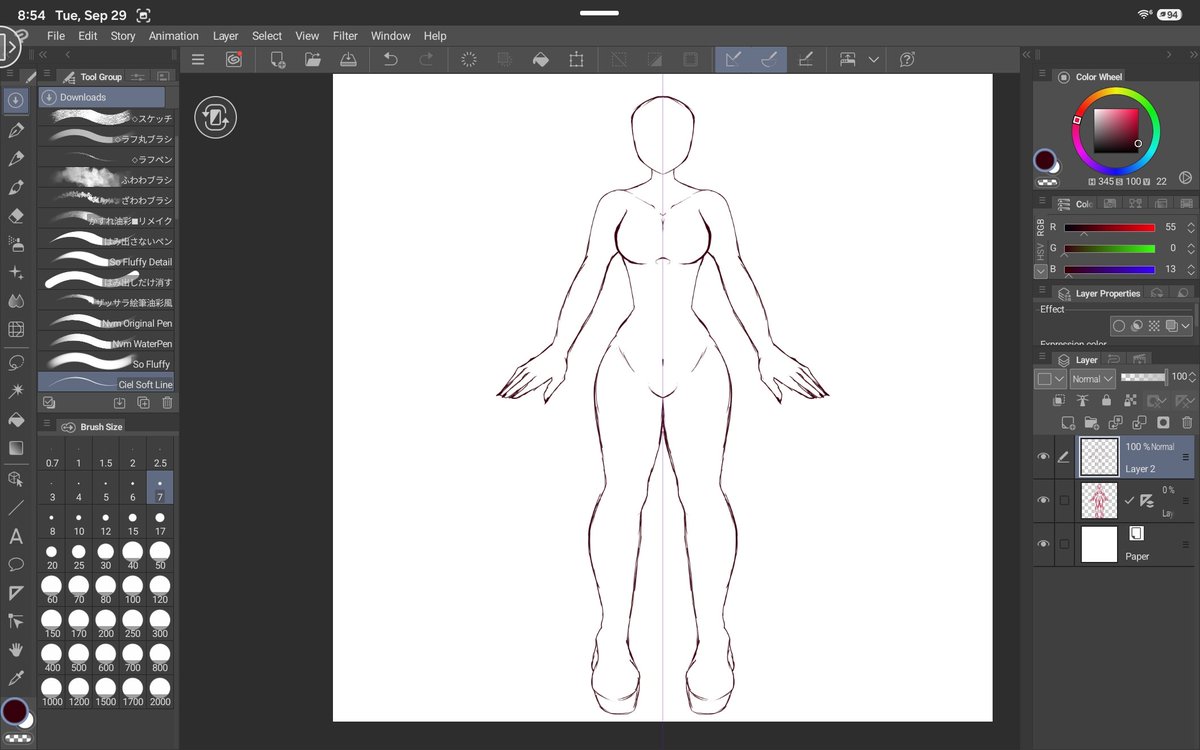Select the Decoration sparkle tool
1200x750 pixels.
pyautogui.click(x=16, y=272)
